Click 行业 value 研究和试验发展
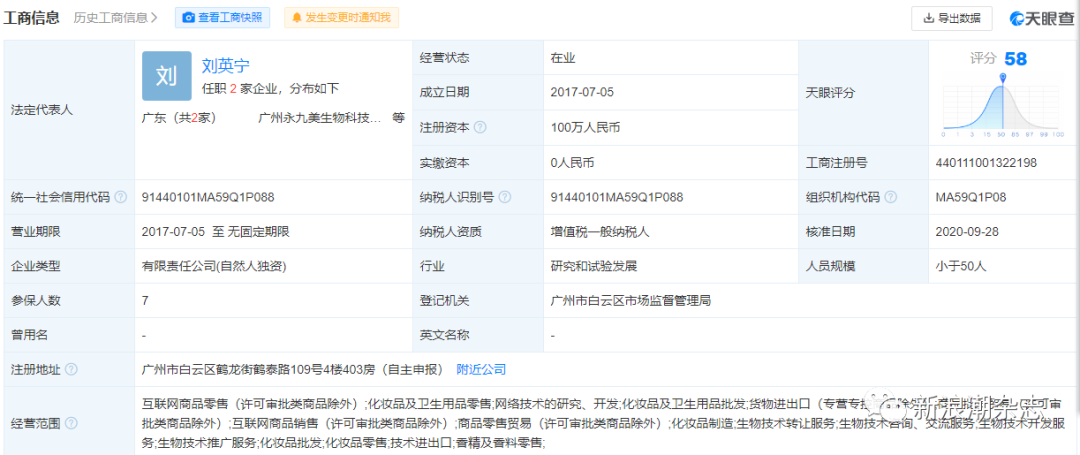1080x455 pixels. pyautogui.click(x=594, y=266)
